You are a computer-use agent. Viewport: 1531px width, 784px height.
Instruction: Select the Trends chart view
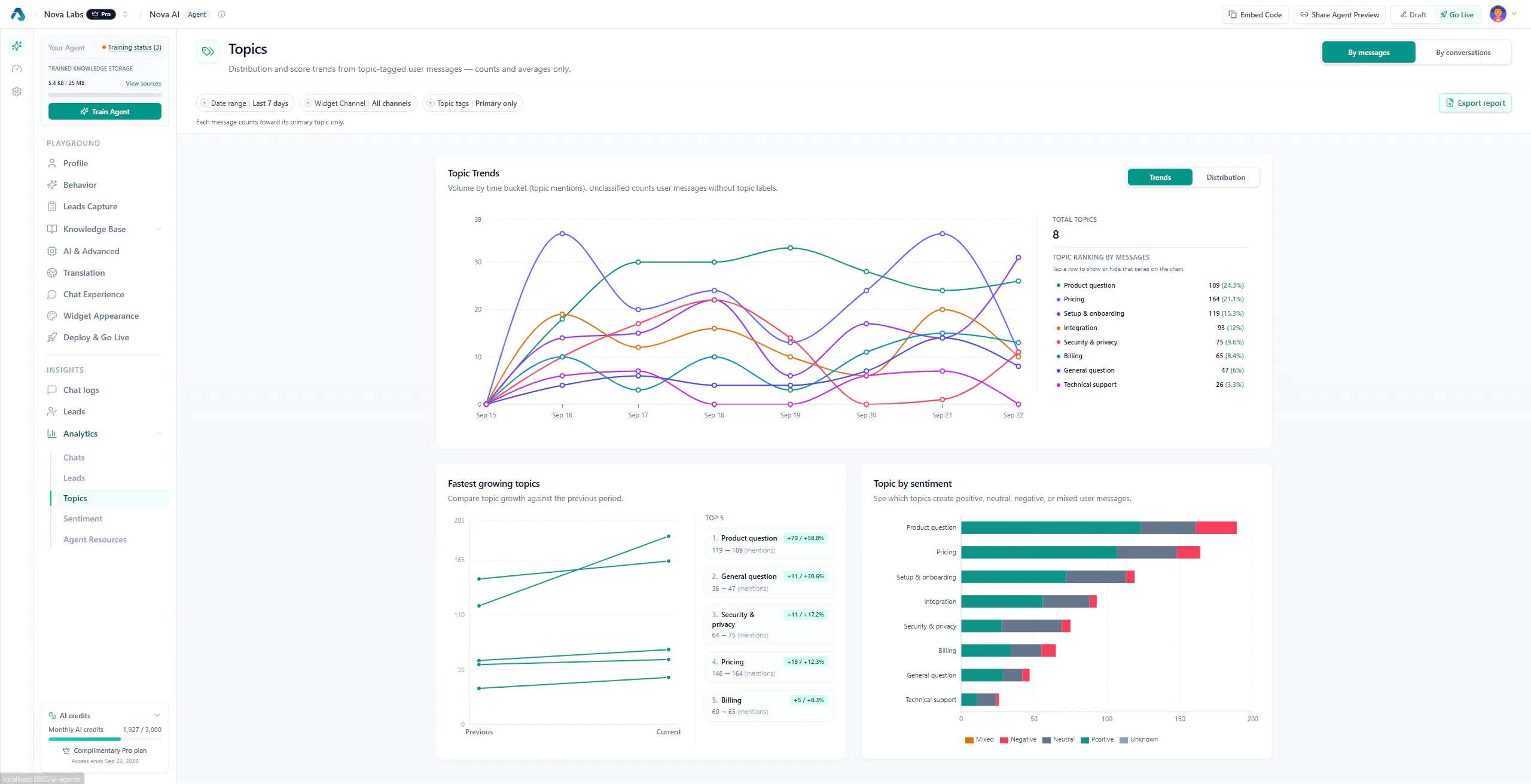[x=1160, y=177]
